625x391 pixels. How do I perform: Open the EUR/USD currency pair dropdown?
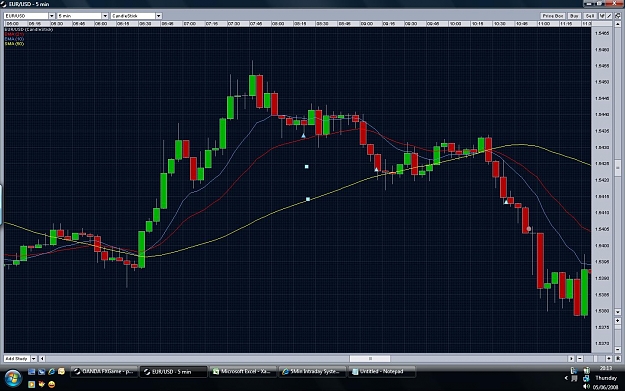point(29,16)
